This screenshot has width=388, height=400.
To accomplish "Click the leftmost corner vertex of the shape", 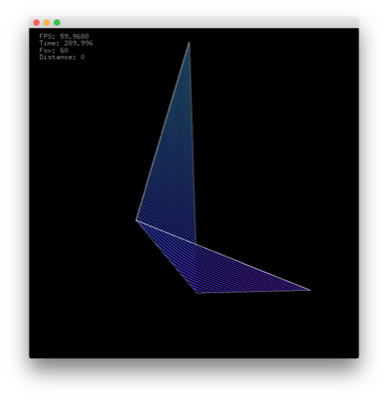I will pyautogui.click(x=136, y=220).
